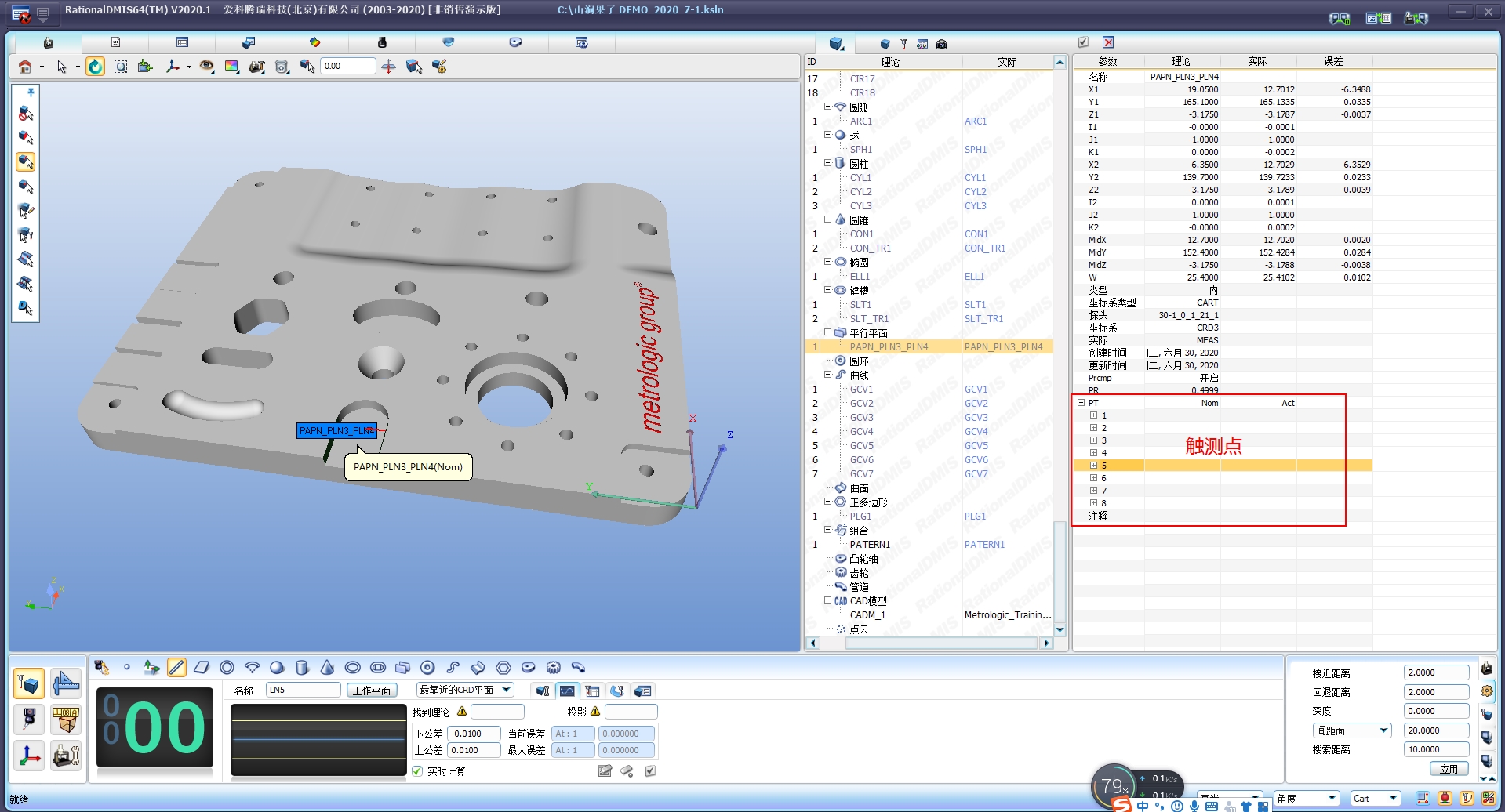Select the arrow pointer tool
The width and height of the screenshot is (1505, 812).
point(62,67)
